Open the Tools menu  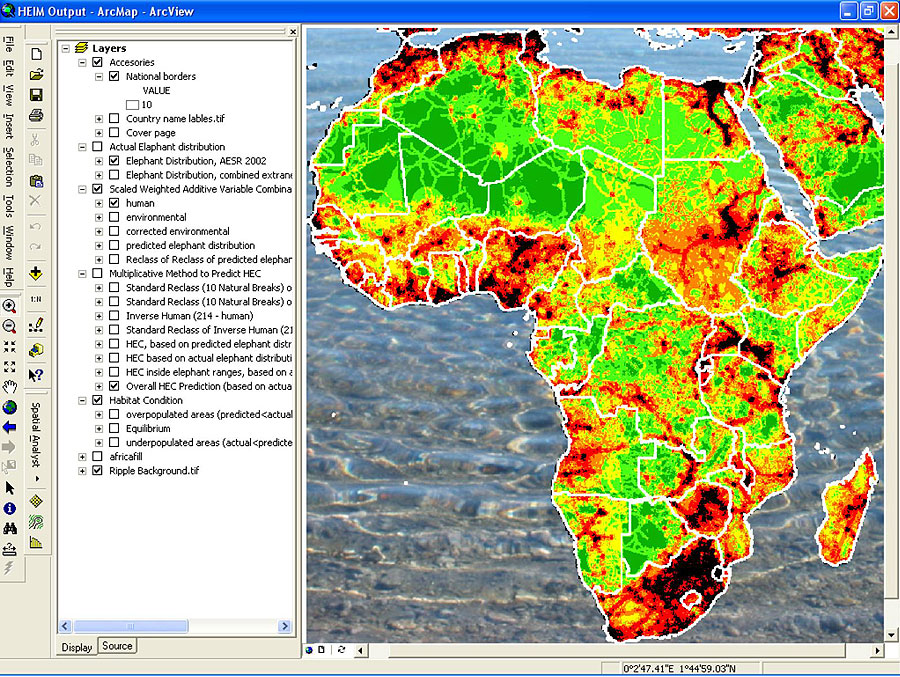(8, 206)
